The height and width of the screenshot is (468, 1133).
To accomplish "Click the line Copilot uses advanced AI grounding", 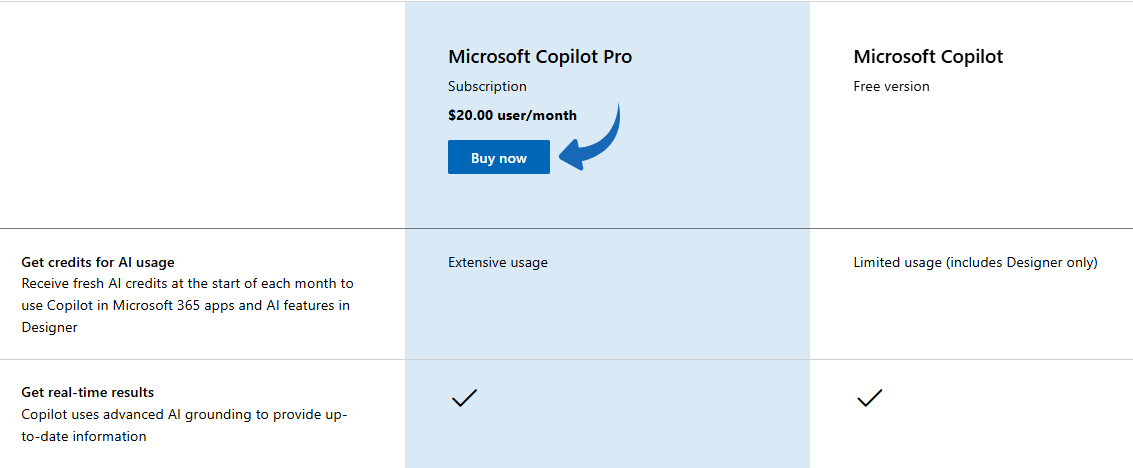I will (x=184, y=414).
